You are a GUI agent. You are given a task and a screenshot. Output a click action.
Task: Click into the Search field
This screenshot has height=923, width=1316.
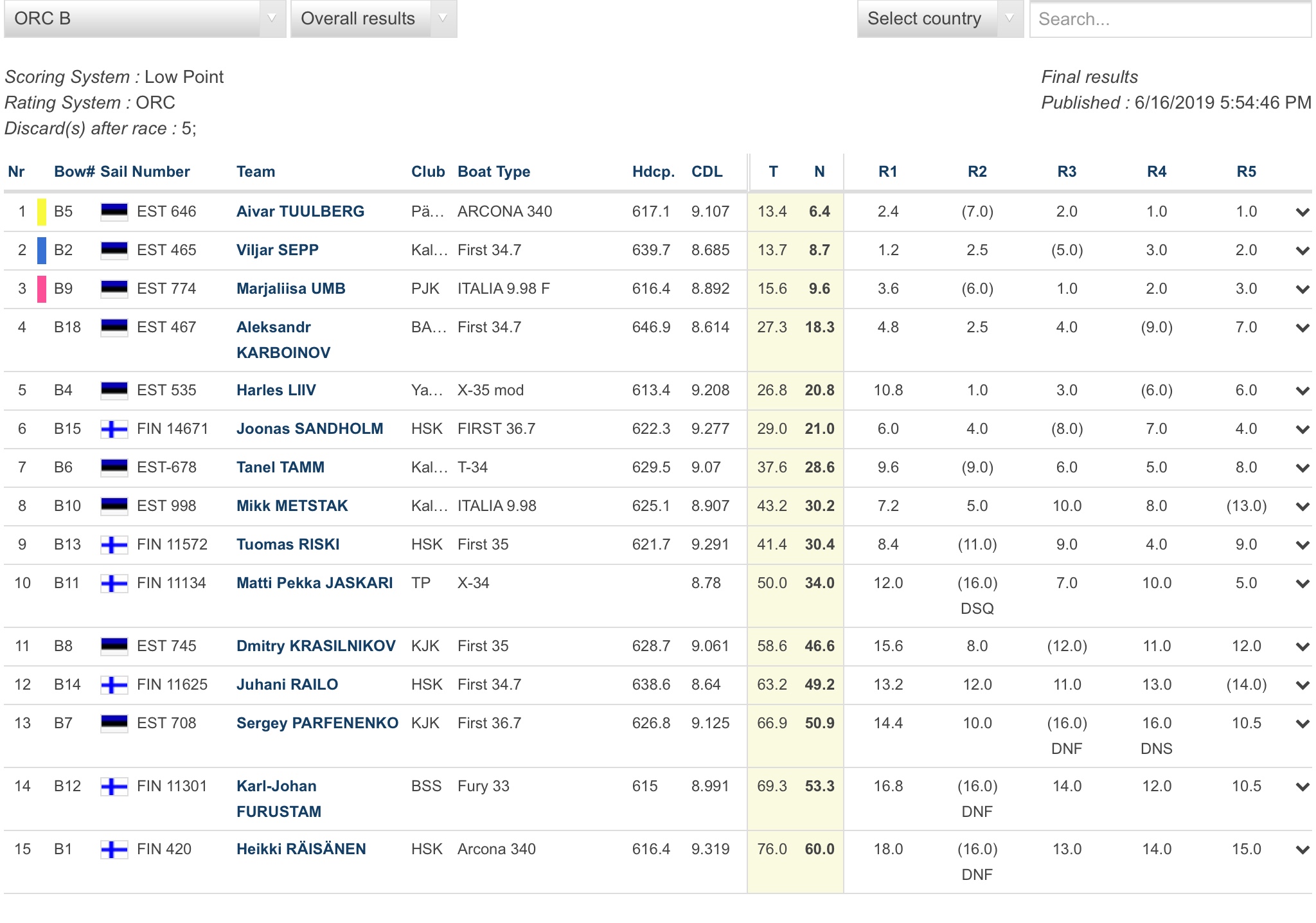(1169, 19)
